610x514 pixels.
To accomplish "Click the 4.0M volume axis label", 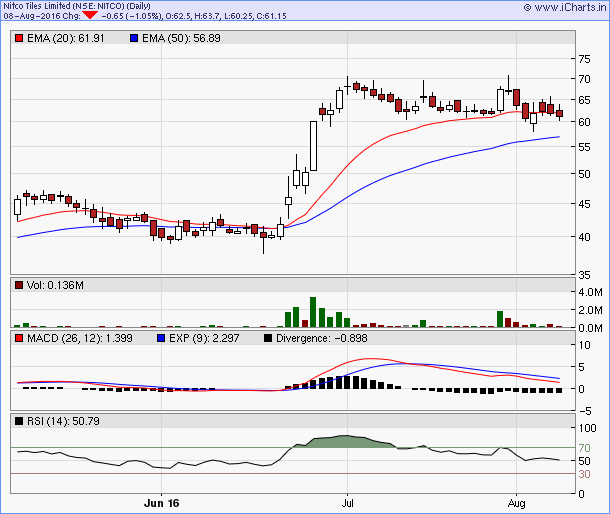I will [x=590, y=292].
